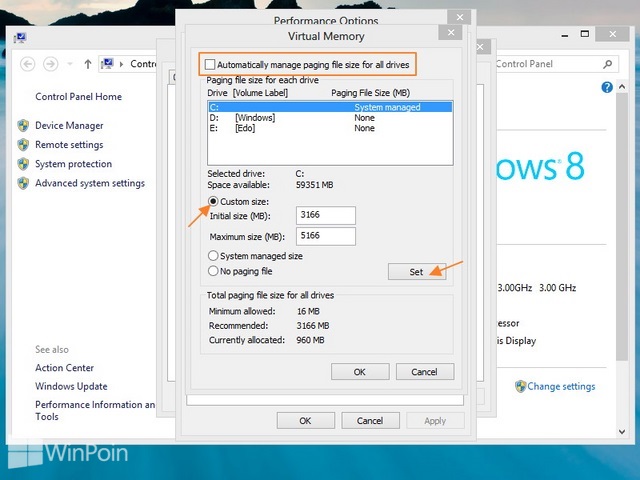
Task: Open Performance Information and Tools link
Action: tap(95, 411)
